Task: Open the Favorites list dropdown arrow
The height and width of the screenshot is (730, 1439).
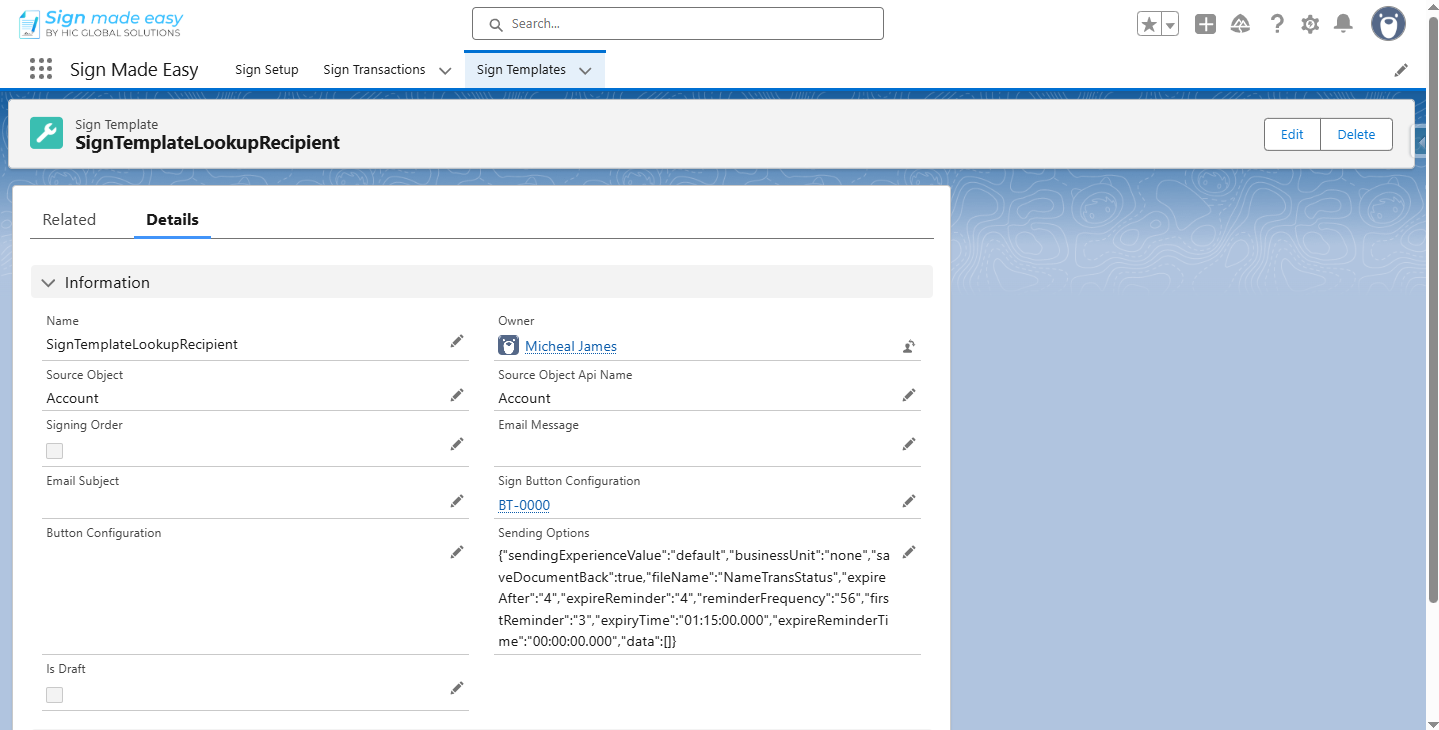Action: coord(1169,25)
